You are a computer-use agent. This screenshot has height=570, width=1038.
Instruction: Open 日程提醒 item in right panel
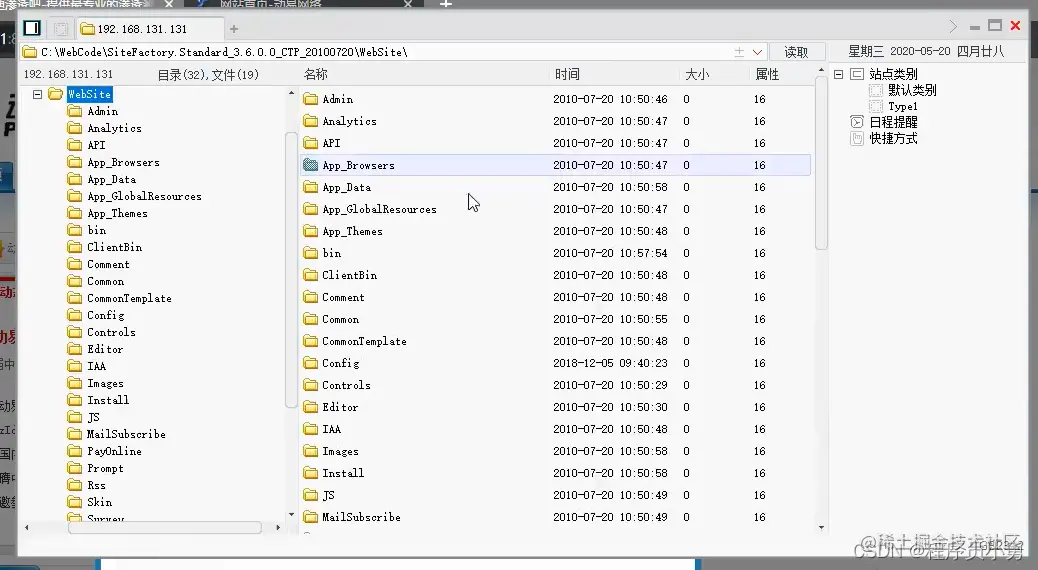(x=894, y=122)
